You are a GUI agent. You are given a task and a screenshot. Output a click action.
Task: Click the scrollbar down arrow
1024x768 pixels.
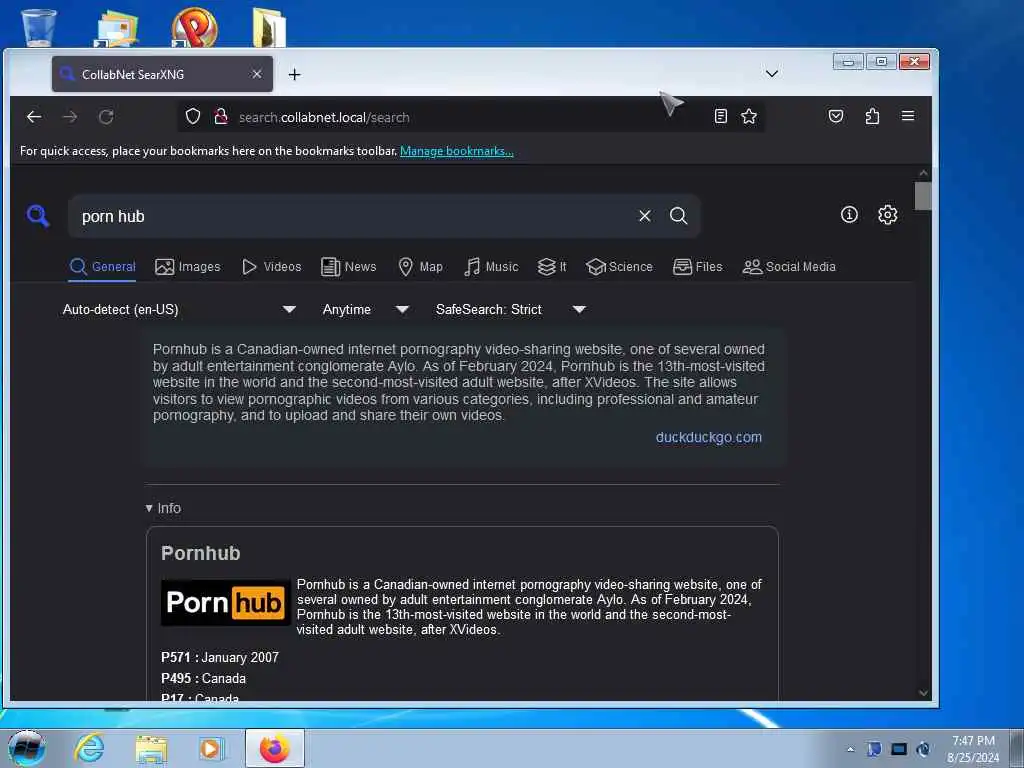923,693
